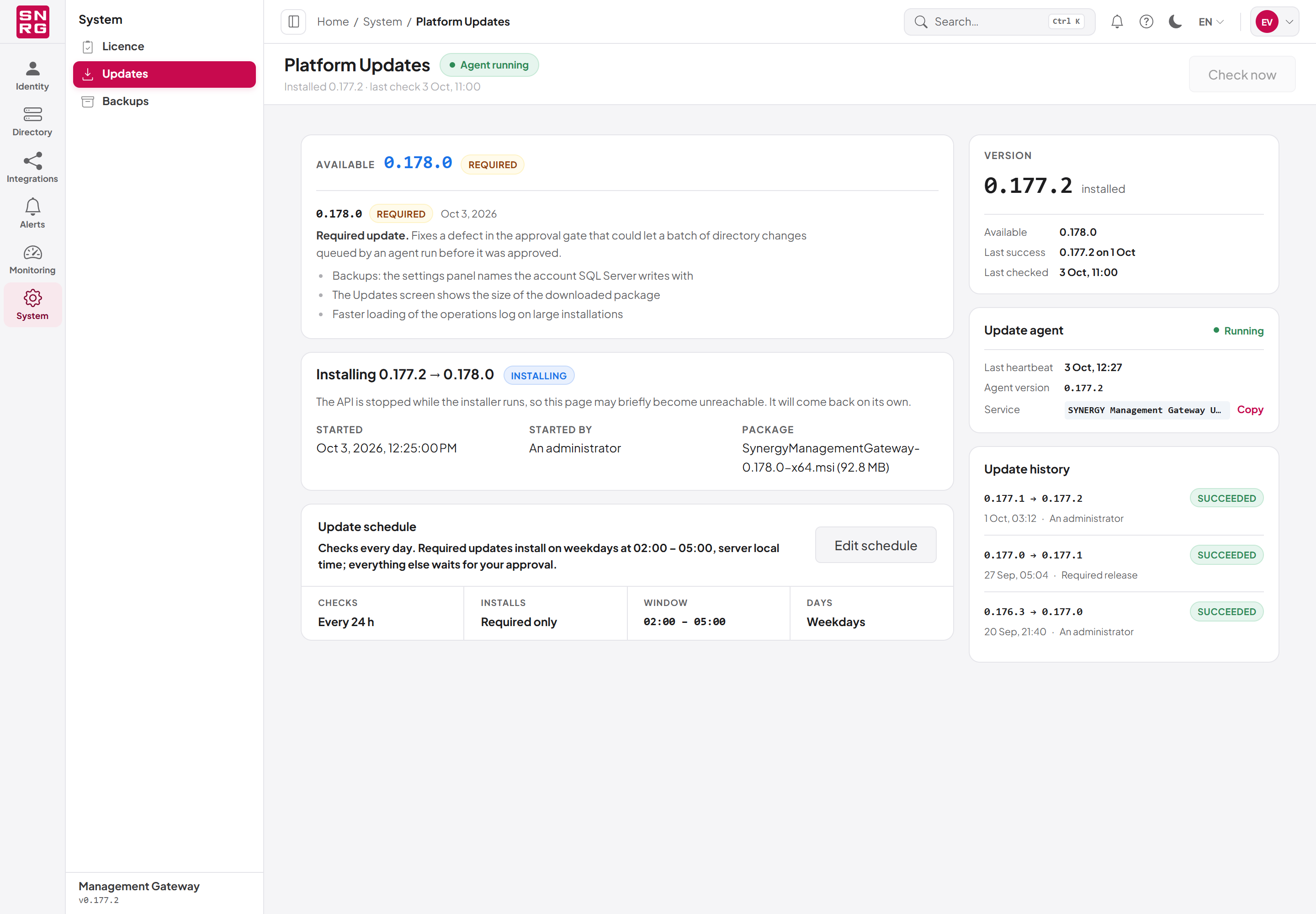Viewport: 1316px width, 914px height.
Task: Toggle the sidebar panel icon
Action: coord(293,22)
